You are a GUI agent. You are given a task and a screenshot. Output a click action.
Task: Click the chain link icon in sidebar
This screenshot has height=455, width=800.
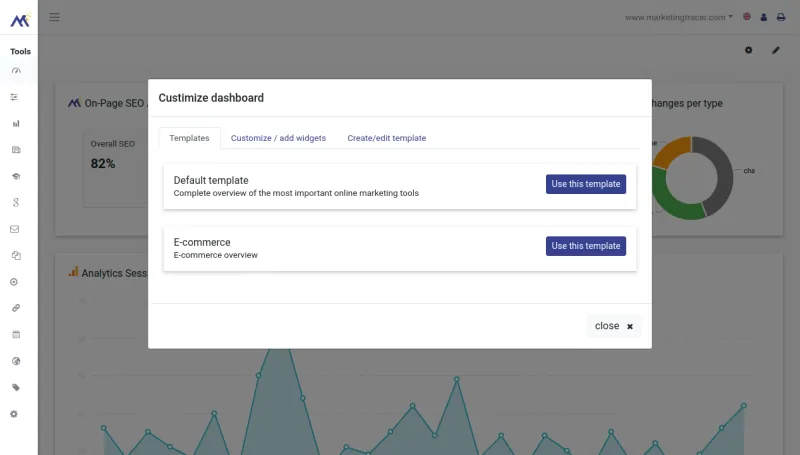tap(16, 308)
